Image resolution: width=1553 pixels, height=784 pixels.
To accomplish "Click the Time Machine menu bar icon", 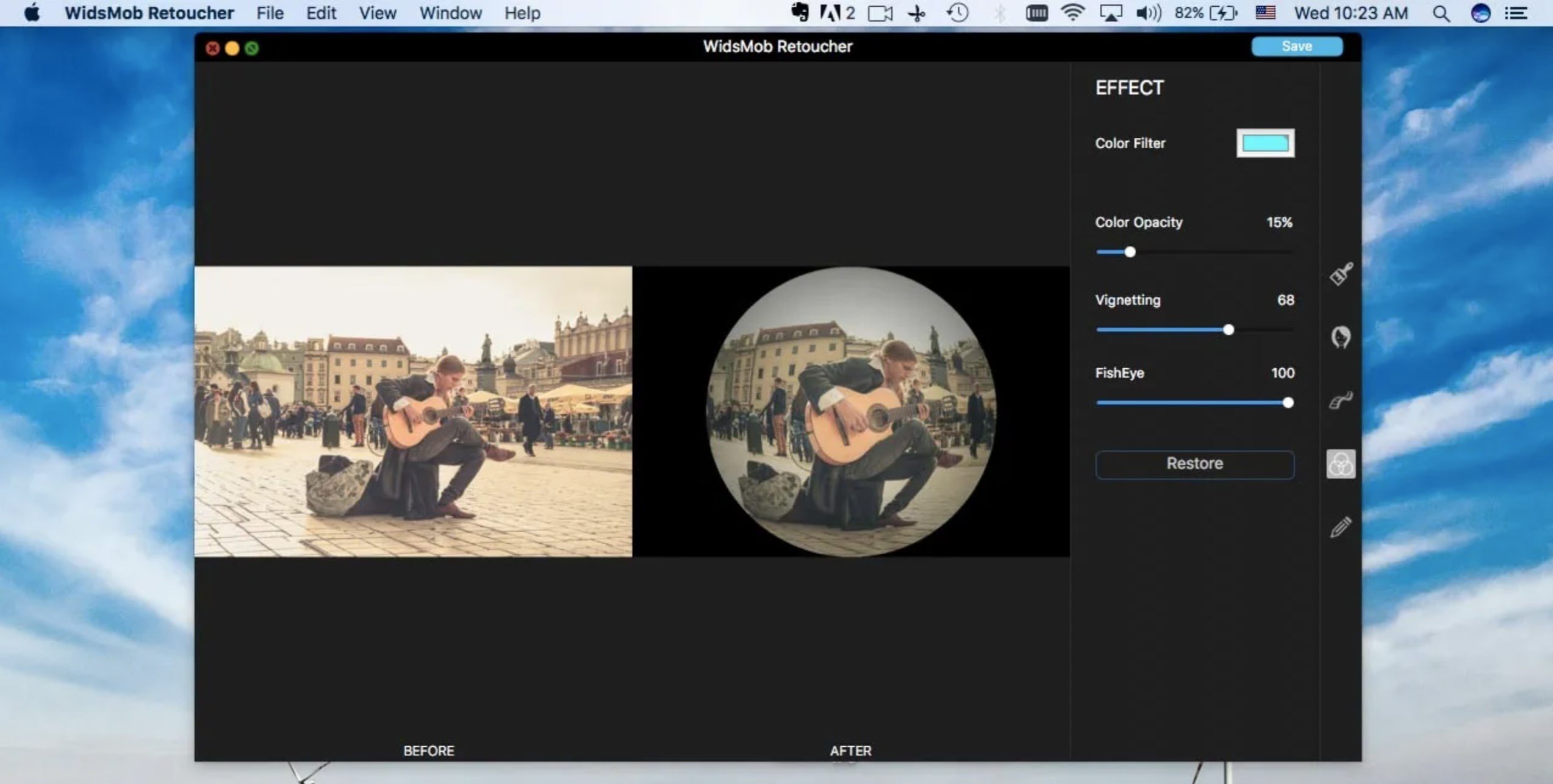I will (957, 13).
